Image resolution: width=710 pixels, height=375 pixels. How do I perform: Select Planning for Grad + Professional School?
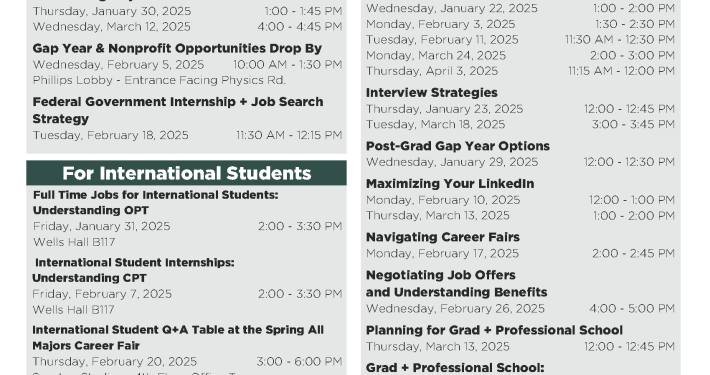point(494,330)
